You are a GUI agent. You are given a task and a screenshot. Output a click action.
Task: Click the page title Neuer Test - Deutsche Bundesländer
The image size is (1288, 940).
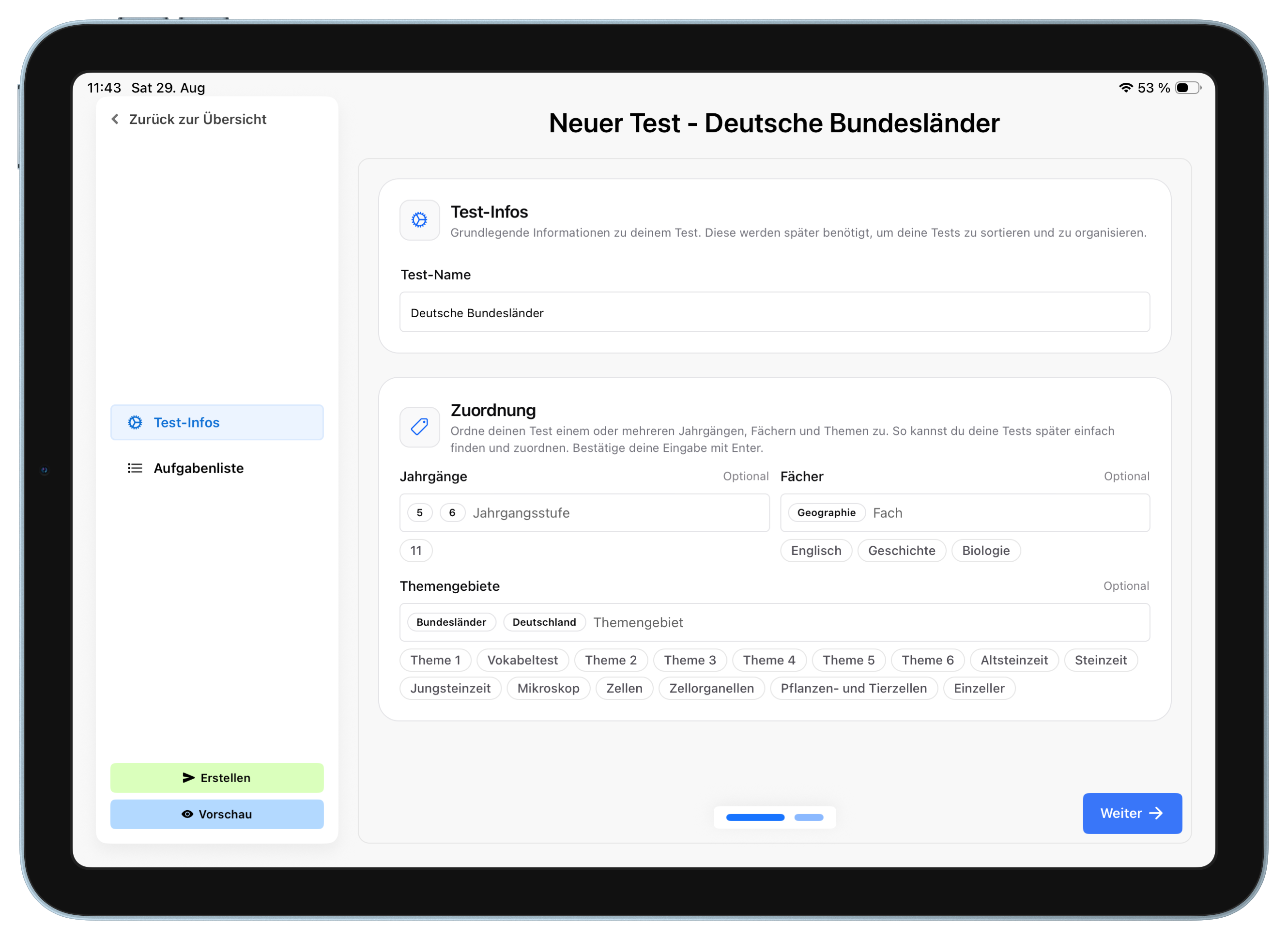pos(774,123)
